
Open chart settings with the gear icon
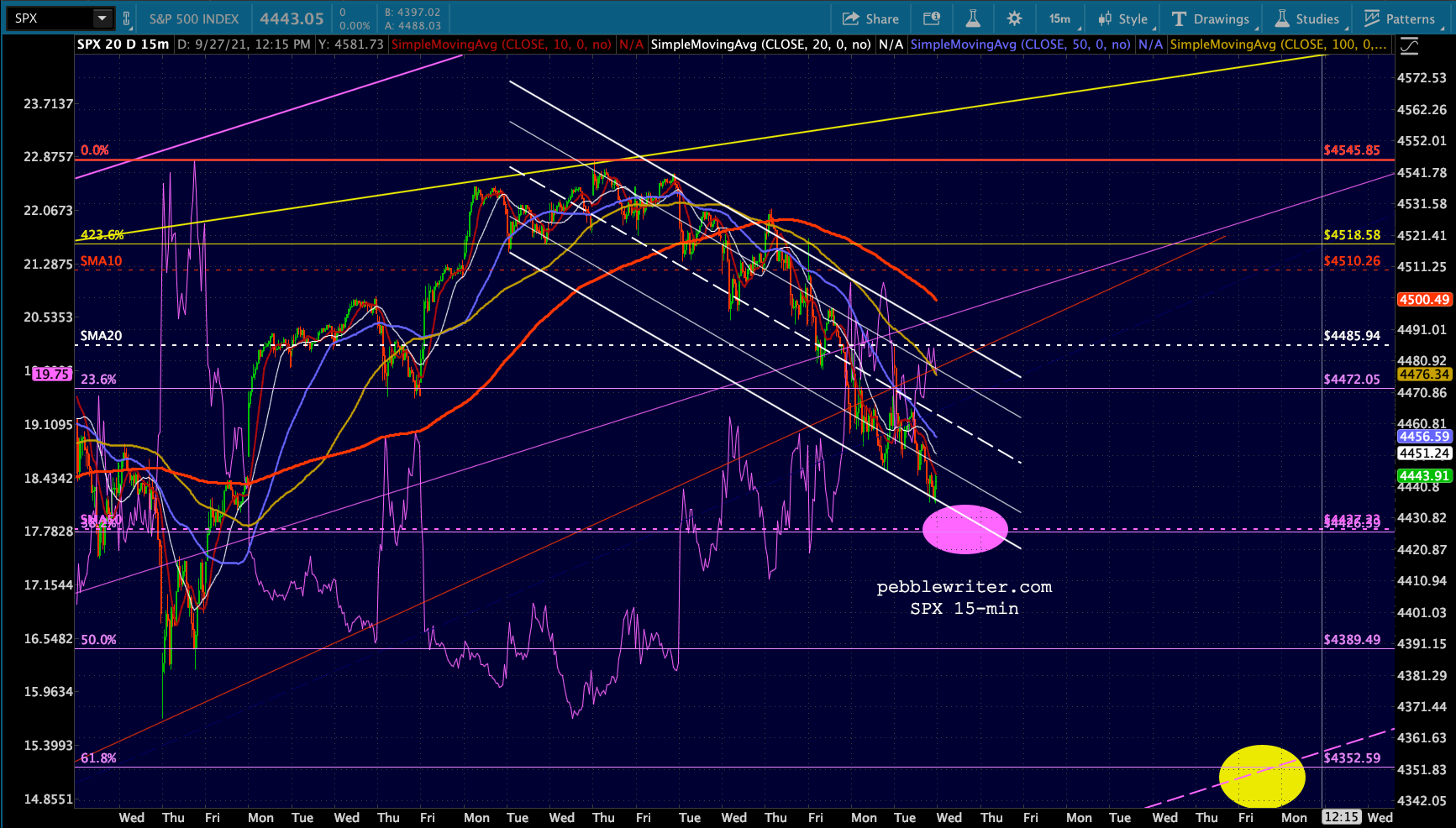point(1014,18)
